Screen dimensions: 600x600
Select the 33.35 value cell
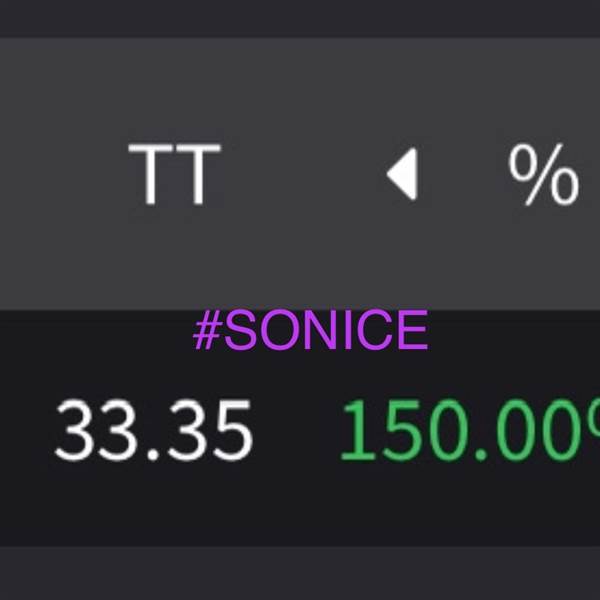click(153, 431)
